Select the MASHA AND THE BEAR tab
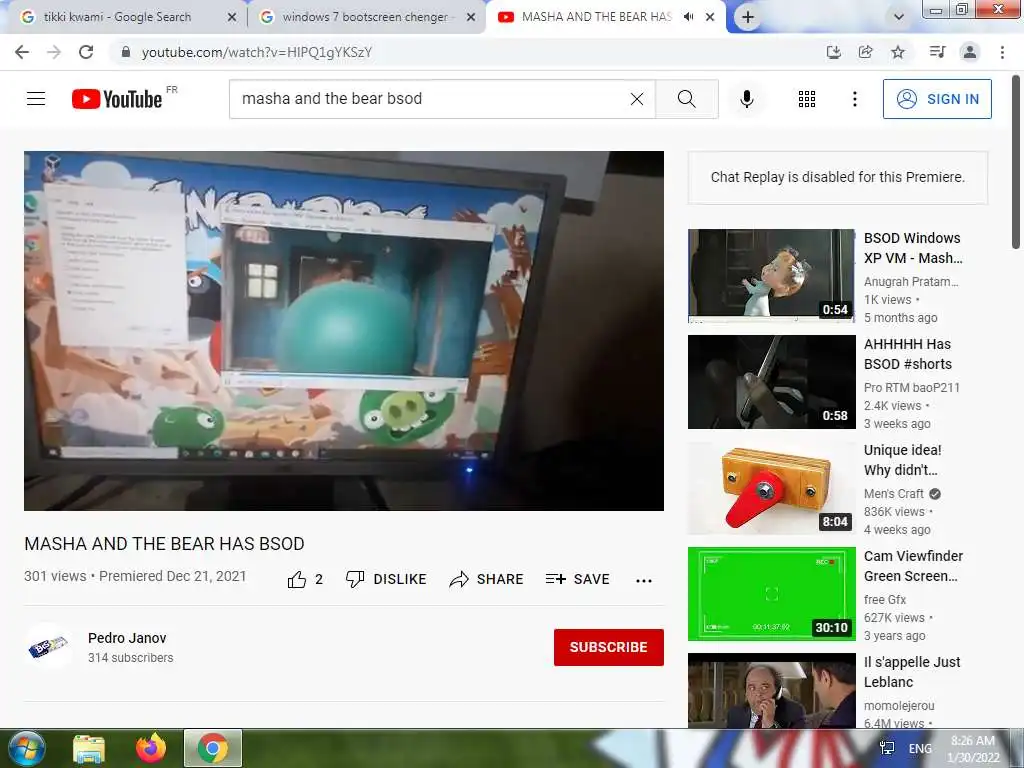Viewport: 1024px width, 768px height. (596, 17)
